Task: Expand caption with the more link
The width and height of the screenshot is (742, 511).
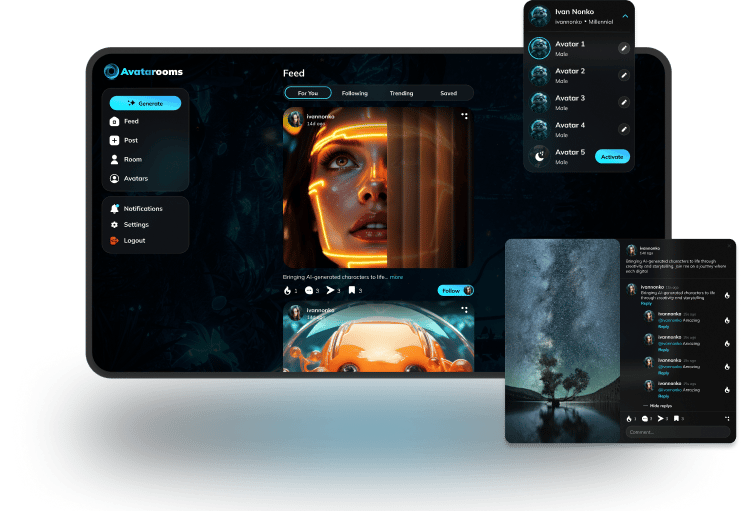Action: point(396,277)
